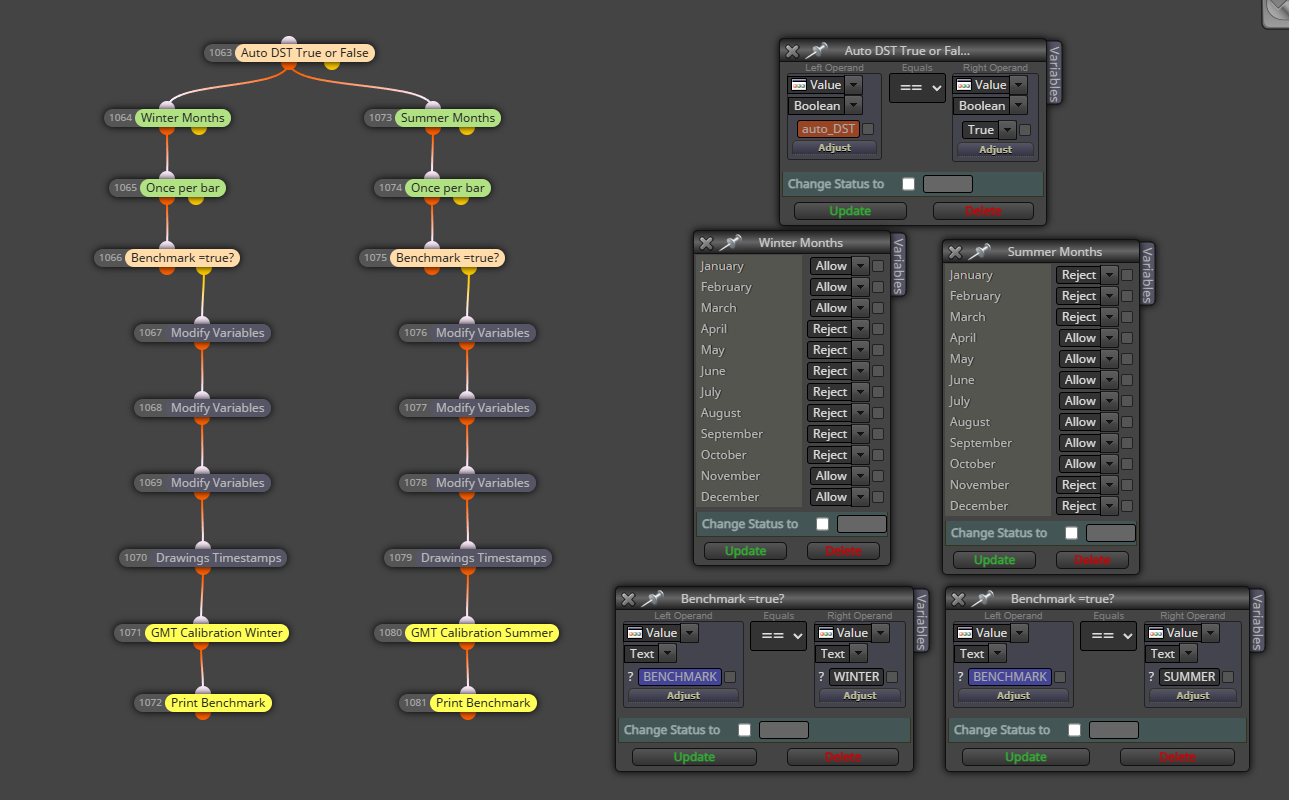Click the auto_DST variable field
This screenshot has width=1289, height=800.
click(x=828, y=129)
